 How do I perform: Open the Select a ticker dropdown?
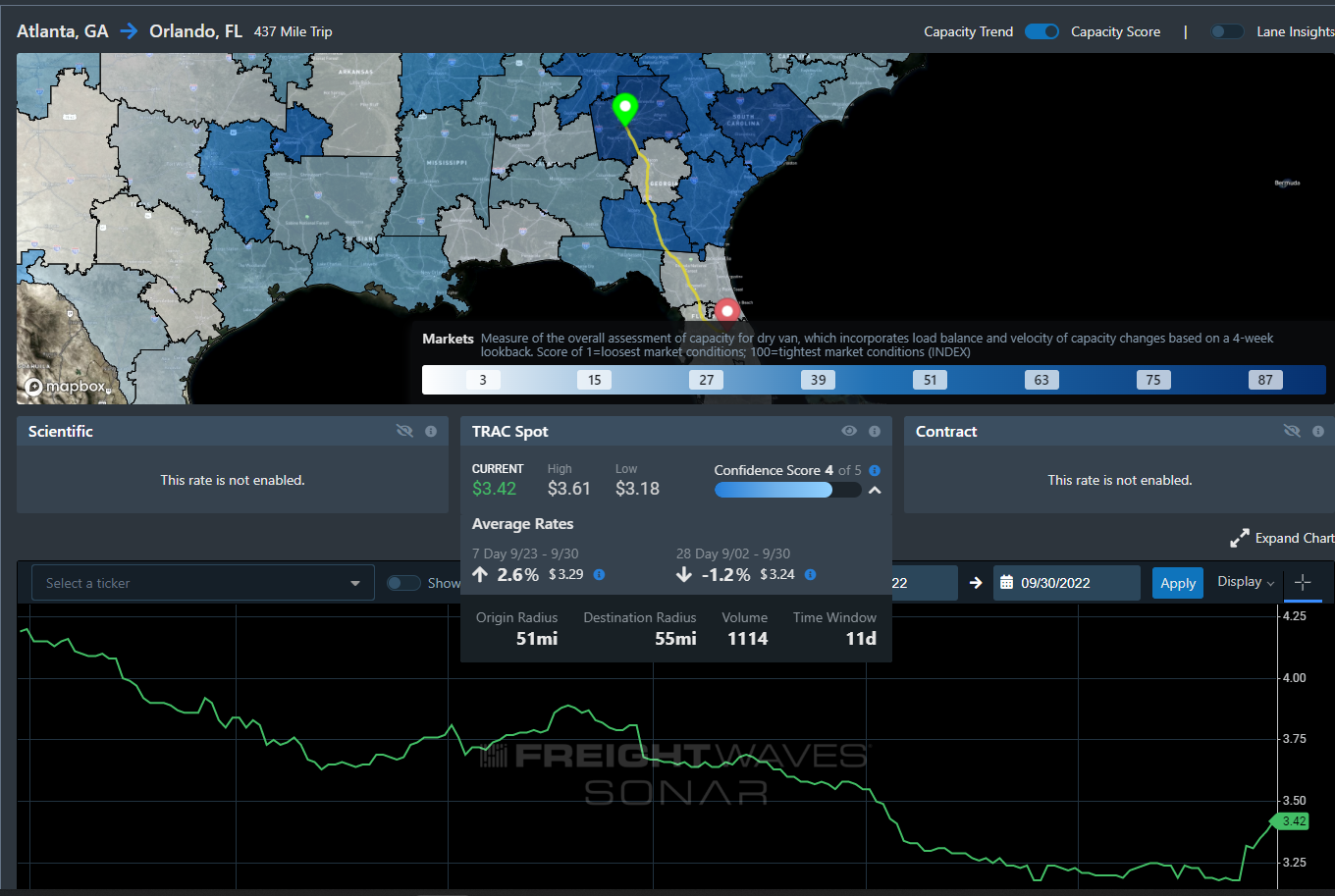203,583
